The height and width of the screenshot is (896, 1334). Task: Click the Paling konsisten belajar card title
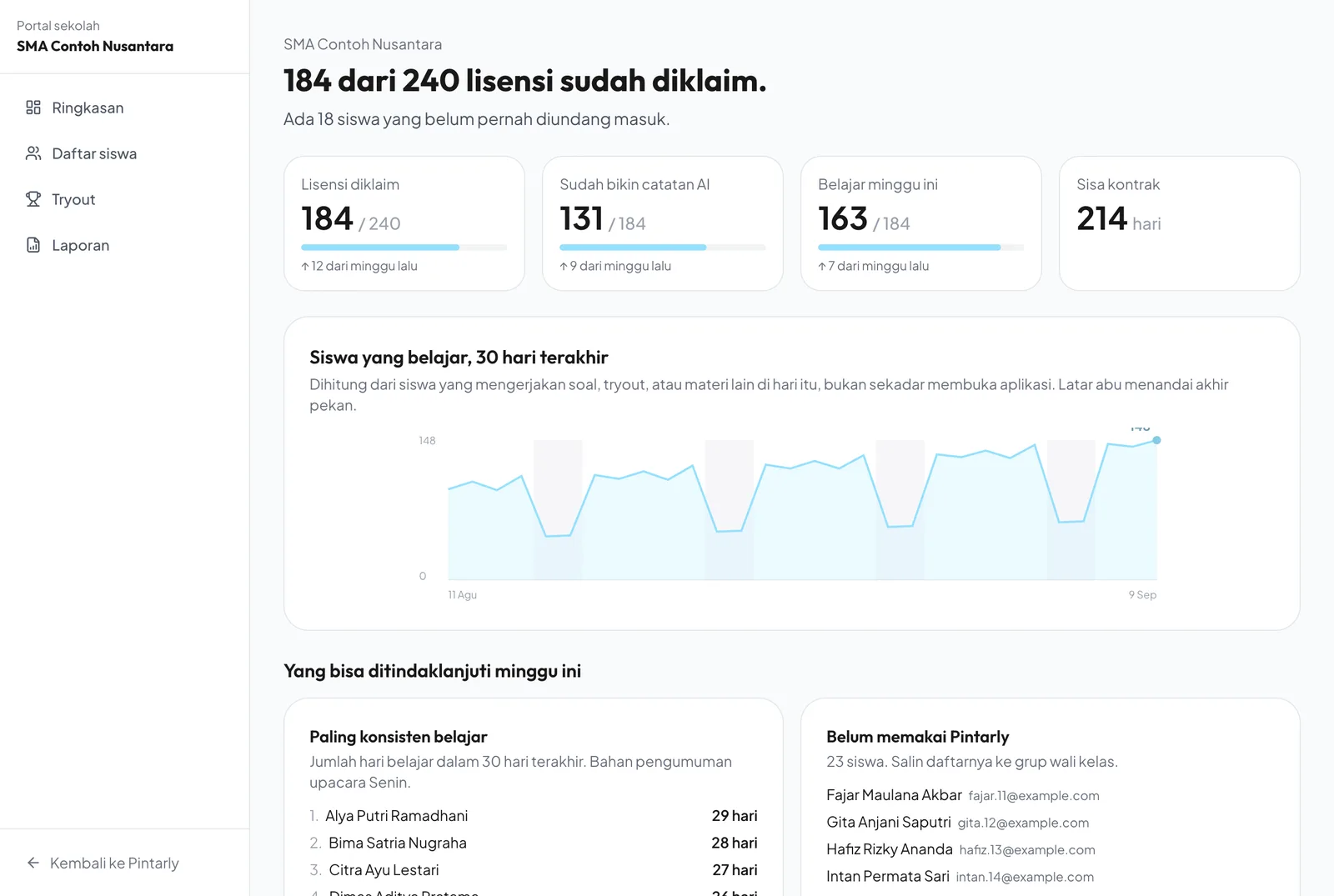click(x=398, y=737)
